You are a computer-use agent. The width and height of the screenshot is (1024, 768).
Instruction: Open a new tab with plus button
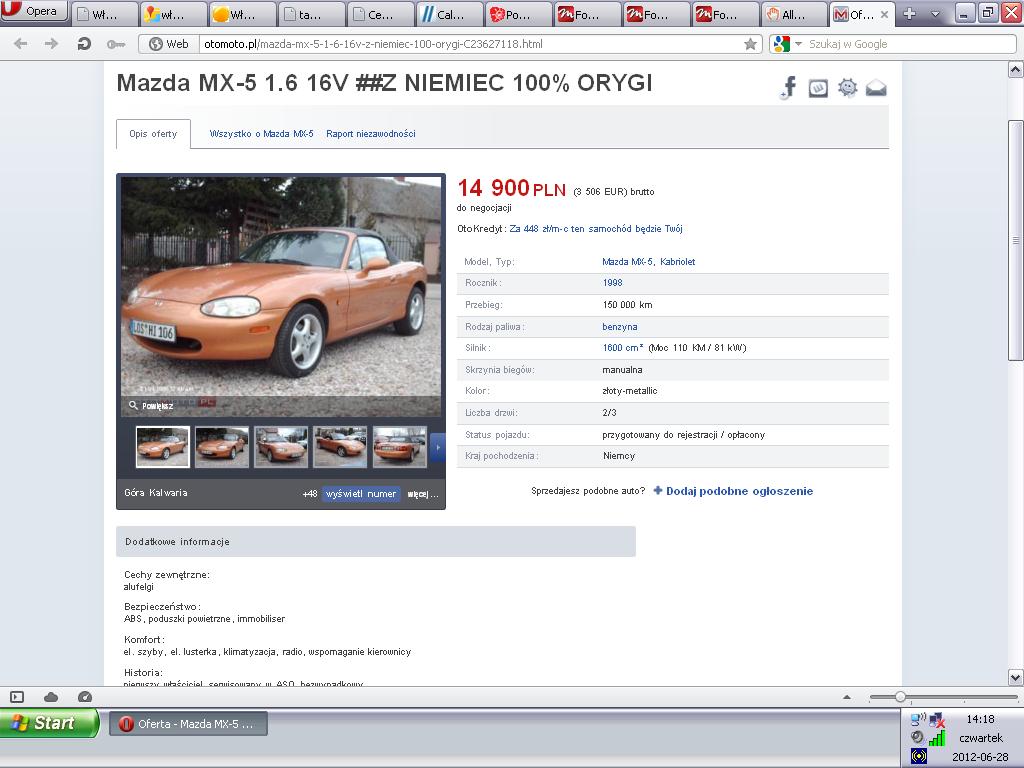point(909,13)
